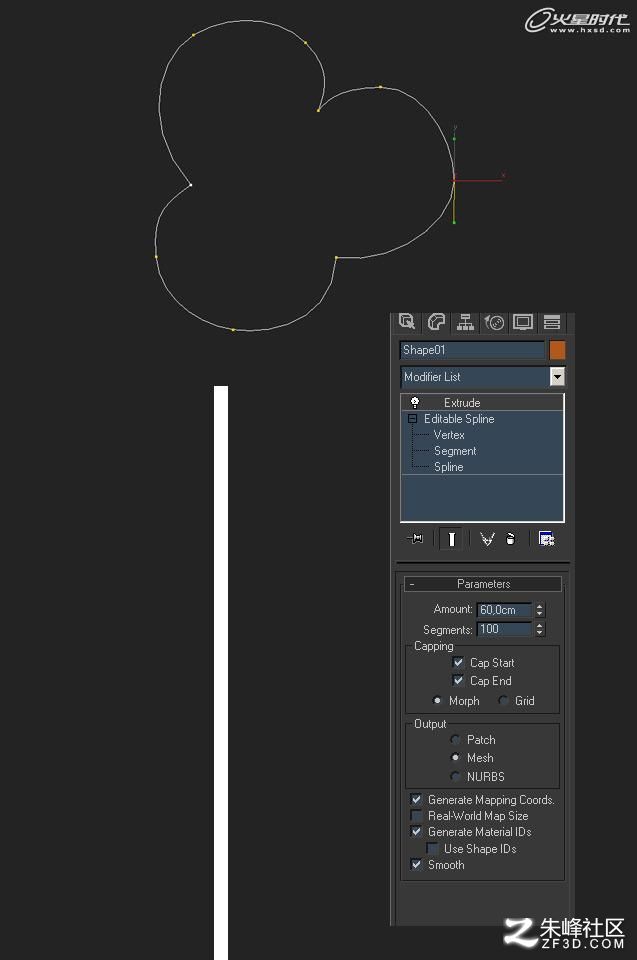Increase Amount with spinner up arrow
The image size is (637, 960).
tap(539, 606)
